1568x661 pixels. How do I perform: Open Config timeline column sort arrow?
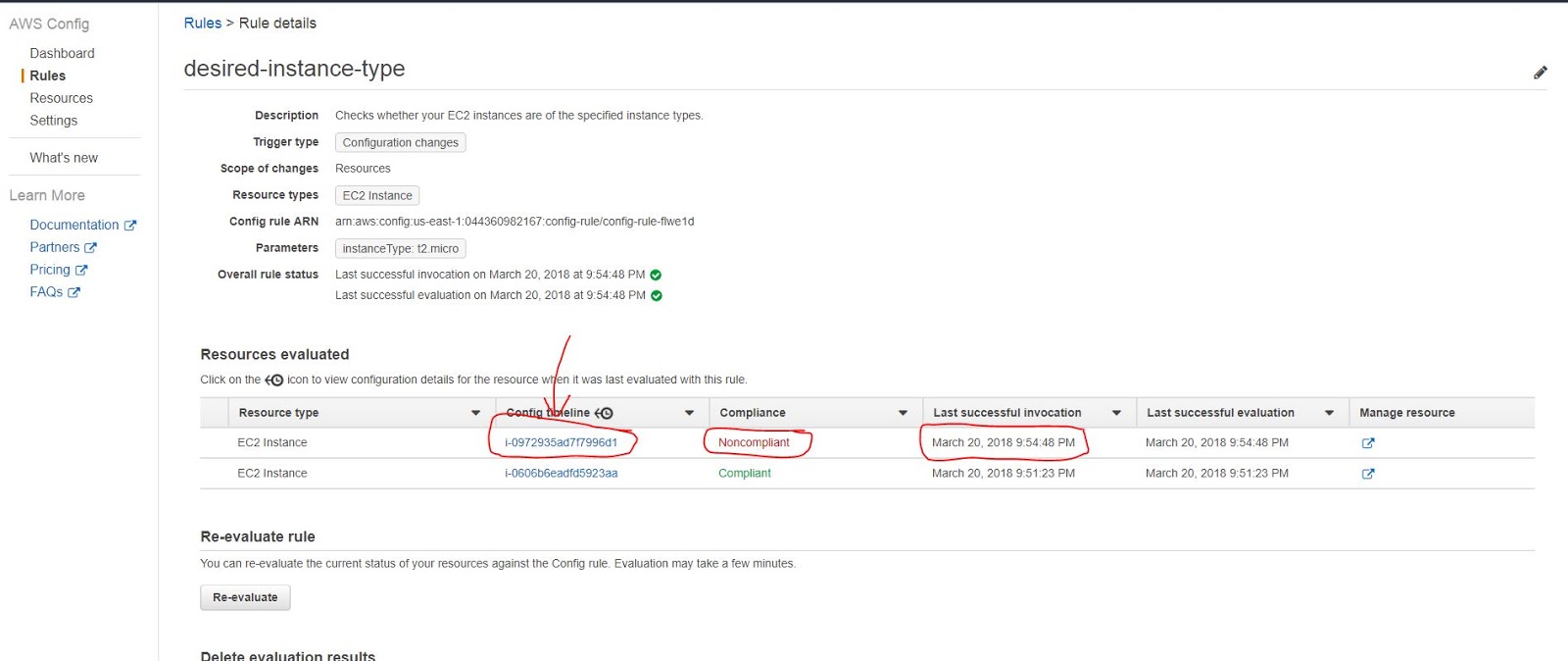tap(689, 413)
